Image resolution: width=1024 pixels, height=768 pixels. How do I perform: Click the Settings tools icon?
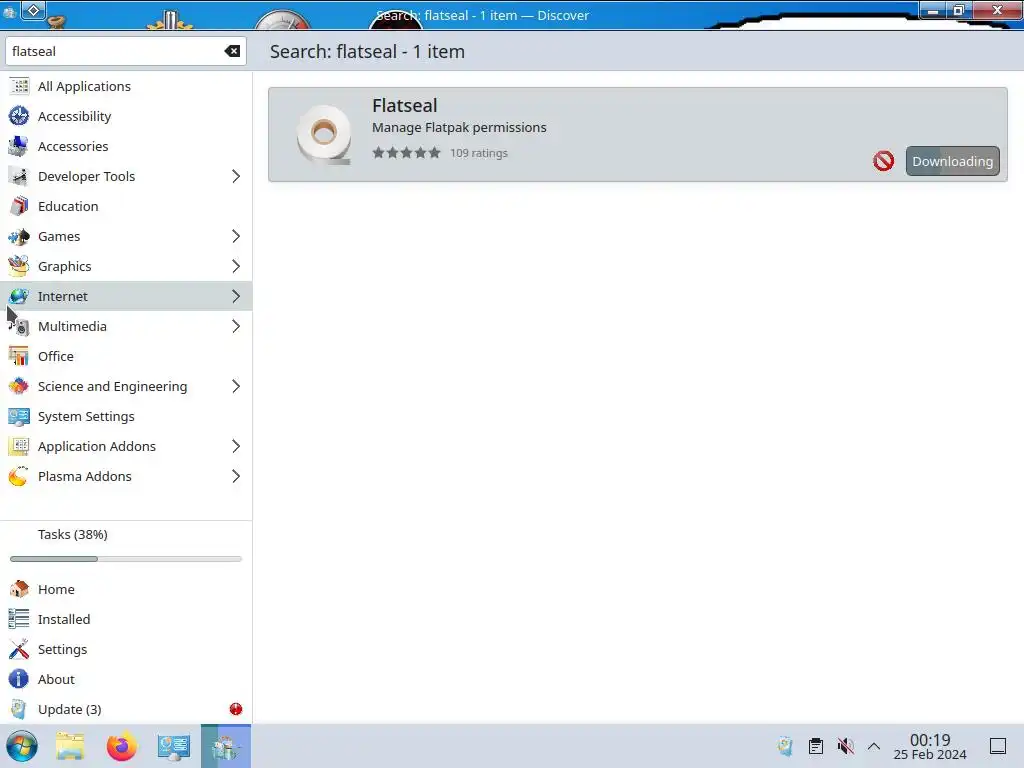(x=19, y=649)
